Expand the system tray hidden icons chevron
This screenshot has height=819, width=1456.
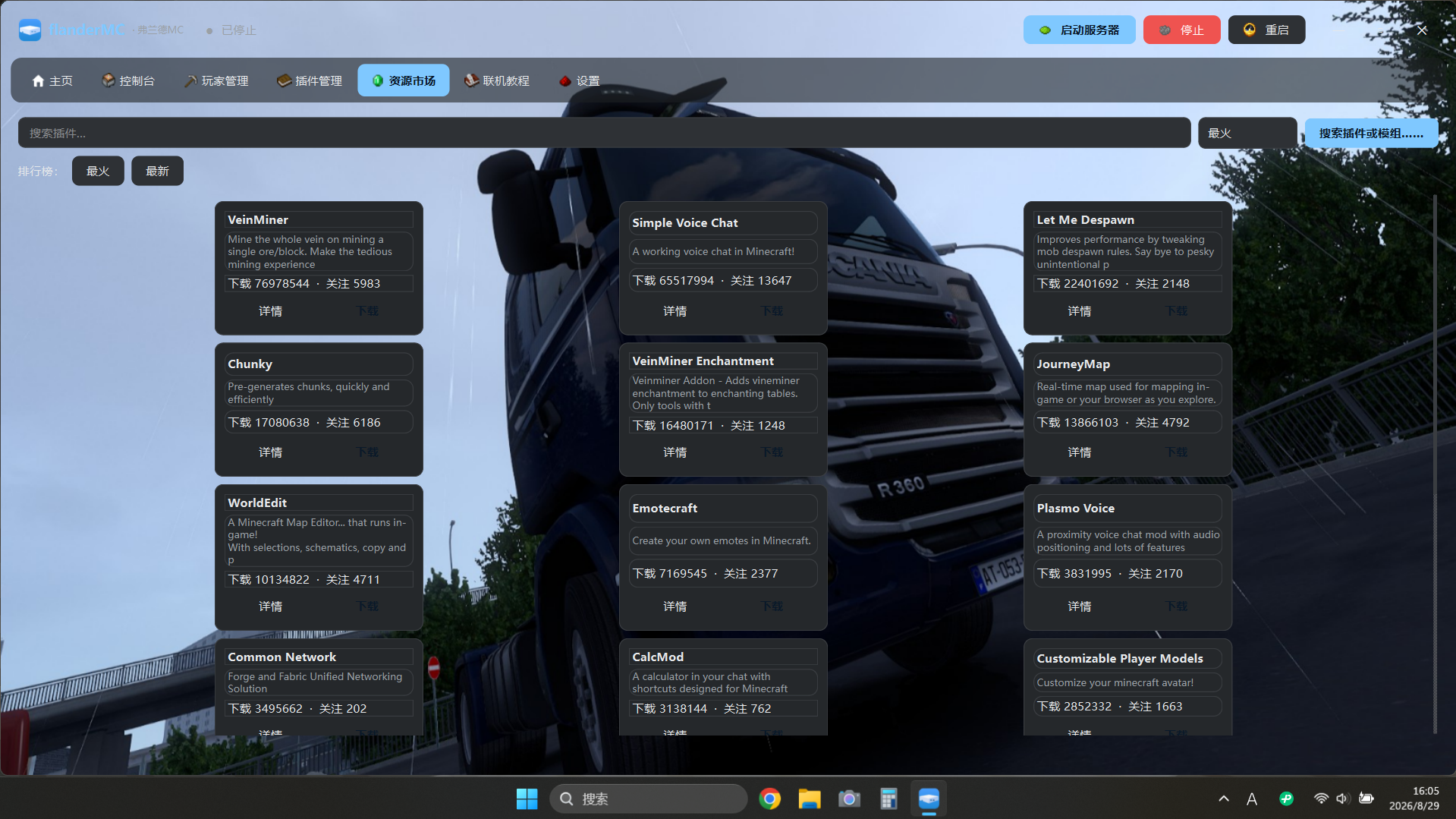1223,799
